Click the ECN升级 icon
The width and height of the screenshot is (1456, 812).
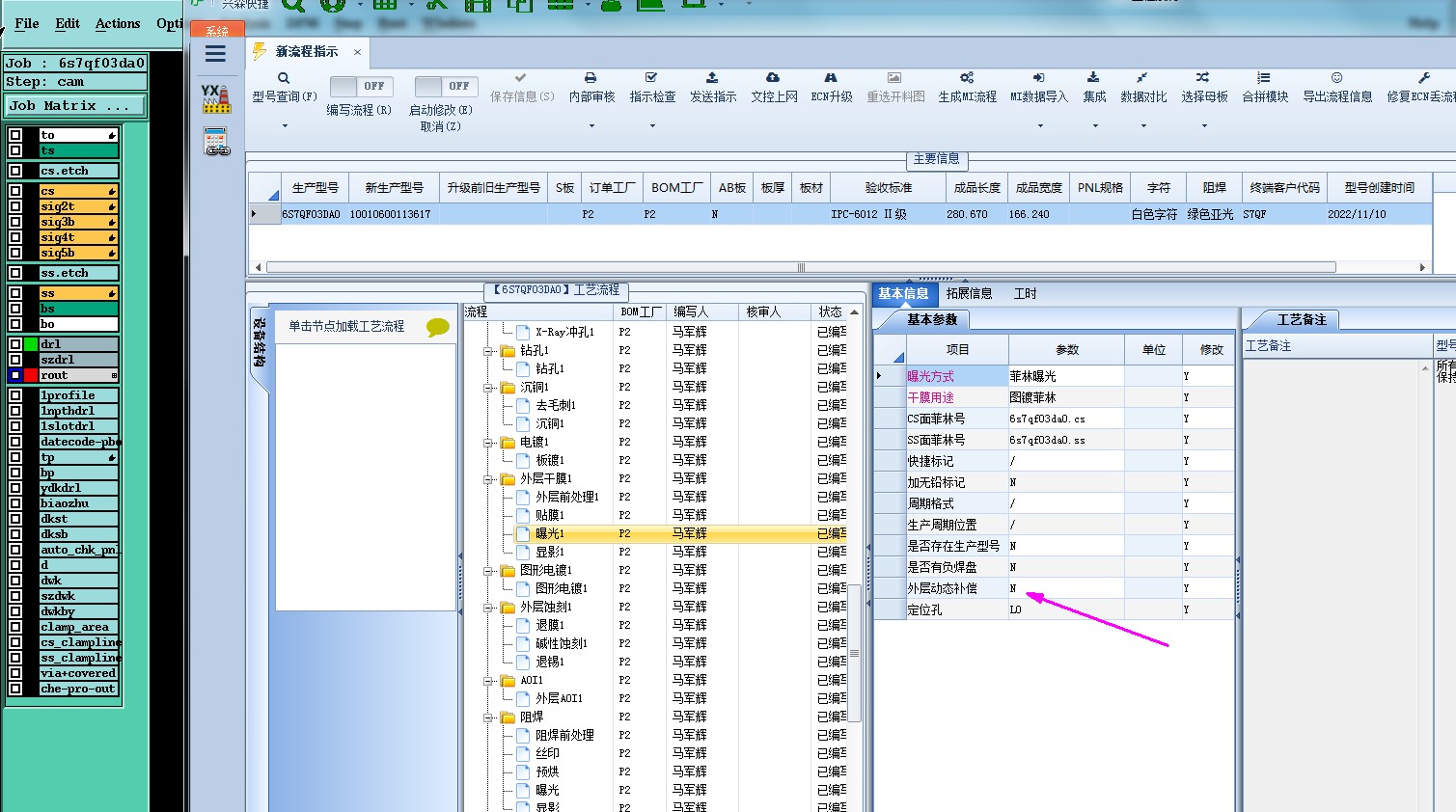click(831, 77)
